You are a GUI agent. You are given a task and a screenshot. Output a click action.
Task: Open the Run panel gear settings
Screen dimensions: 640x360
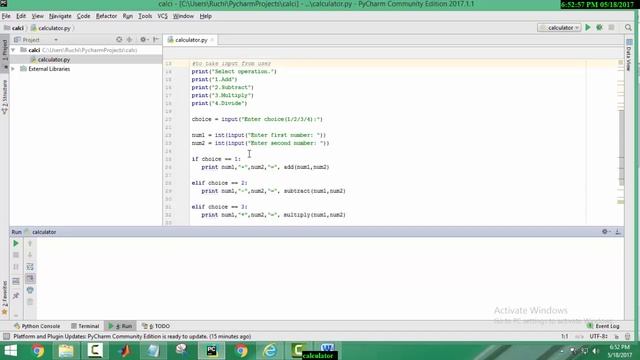pos(605,232)
